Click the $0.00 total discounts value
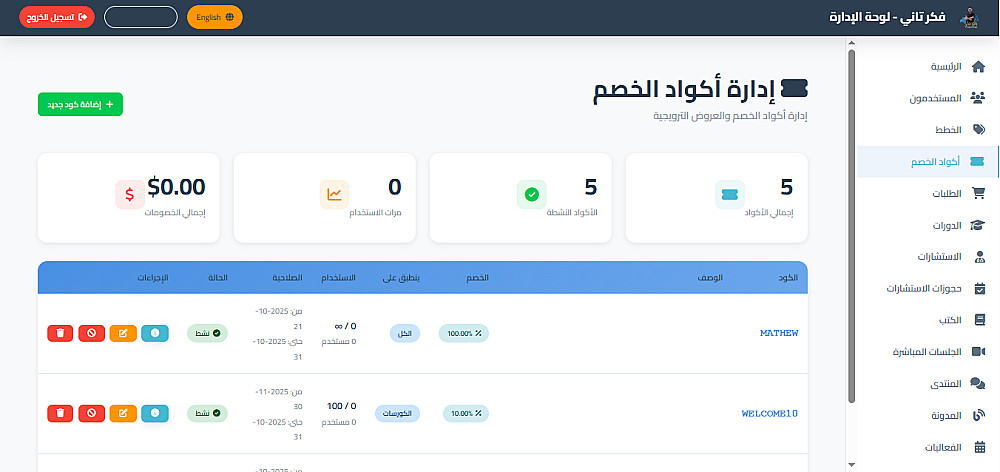This screenshot has width=1000, height=472. point(177,187)
